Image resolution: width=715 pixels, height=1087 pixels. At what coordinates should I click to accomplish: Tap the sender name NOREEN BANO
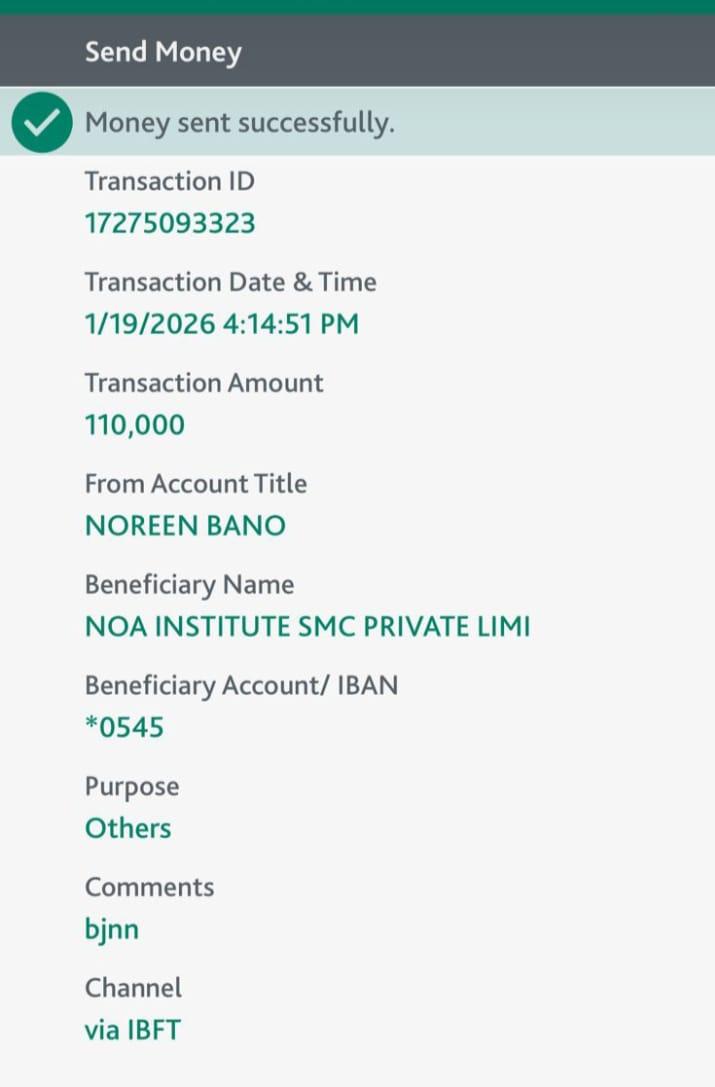pyautogui.click(x=185, y=526)
